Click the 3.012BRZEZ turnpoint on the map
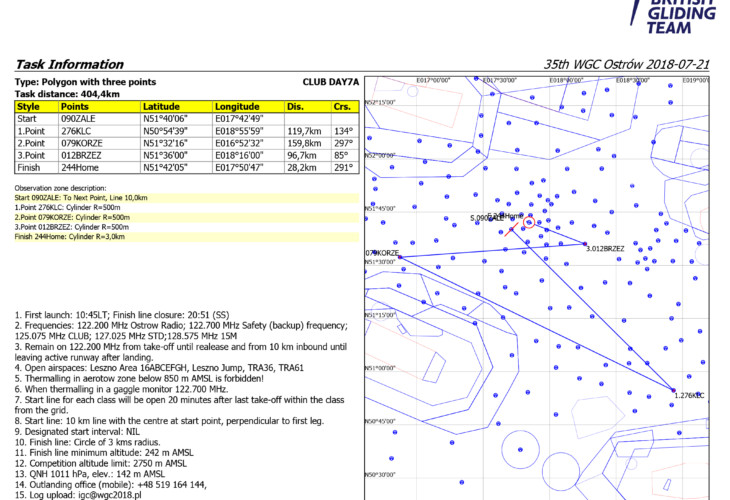This screenshot has width=730, height=500. coord(586,244)
